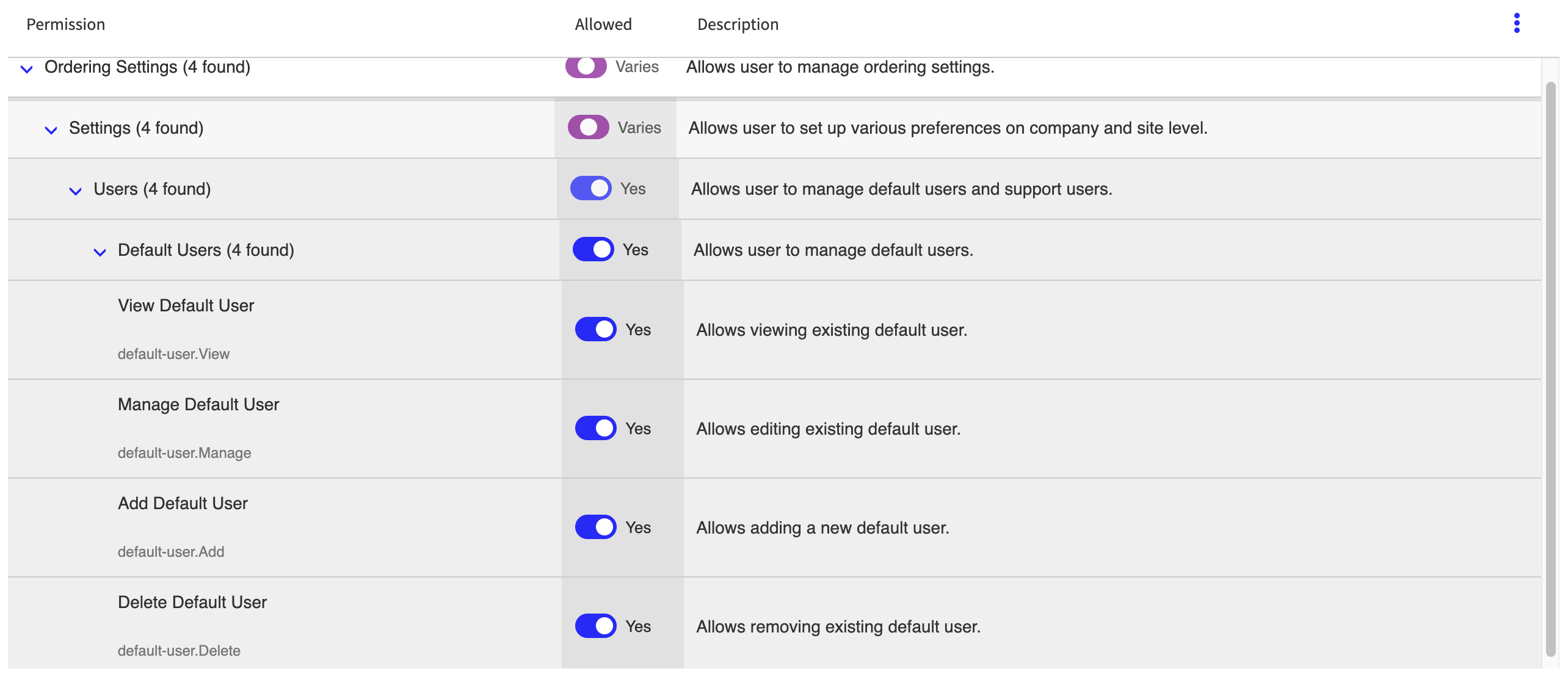This screenshot has height=674, width=1568.
Task: Collapse the Settings group
Action: click(51, 129)
